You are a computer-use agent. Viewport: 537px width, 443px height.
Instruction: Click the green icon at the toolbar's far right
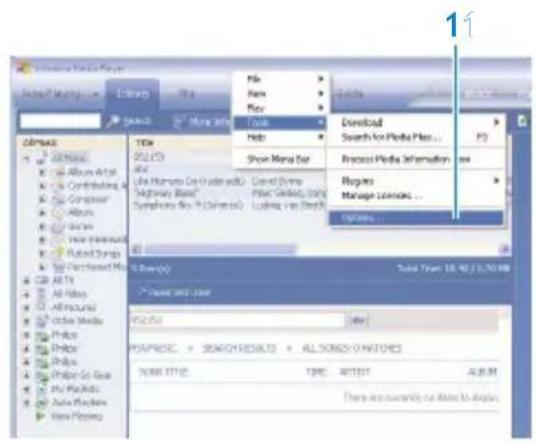pos(522,121)
